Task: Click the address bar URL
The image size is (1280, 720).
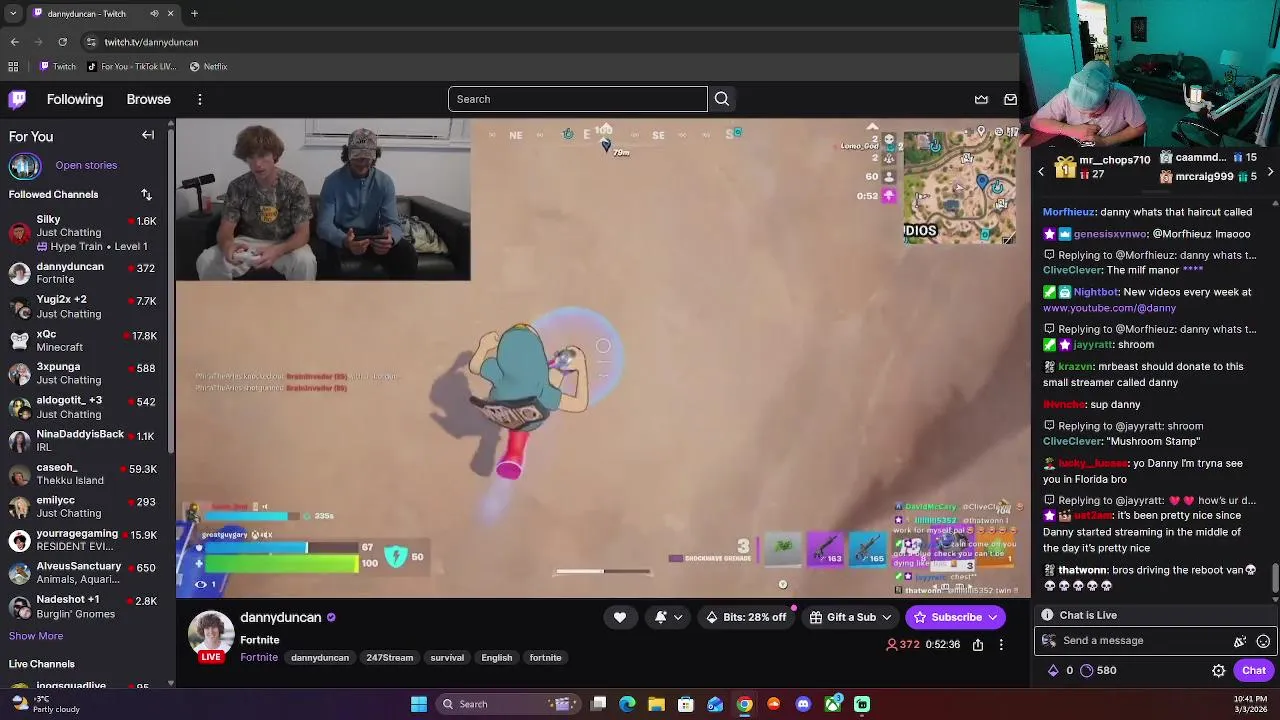Action: pyautogui.click(x=151, y=42)
